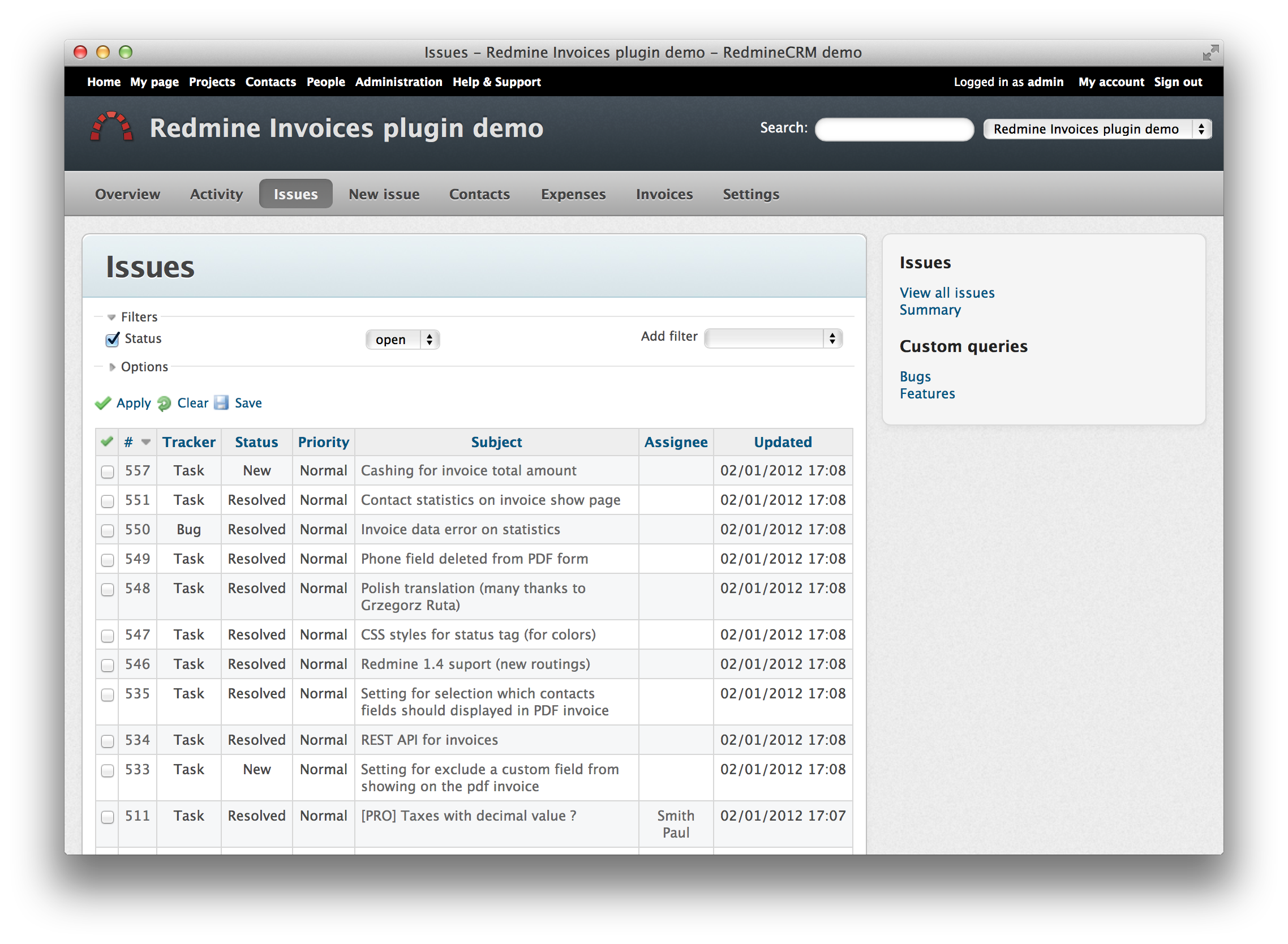Open the Administration menu
Viewport: 1288px width, 944px height.
pyautogui.click(x=398, y=81)
